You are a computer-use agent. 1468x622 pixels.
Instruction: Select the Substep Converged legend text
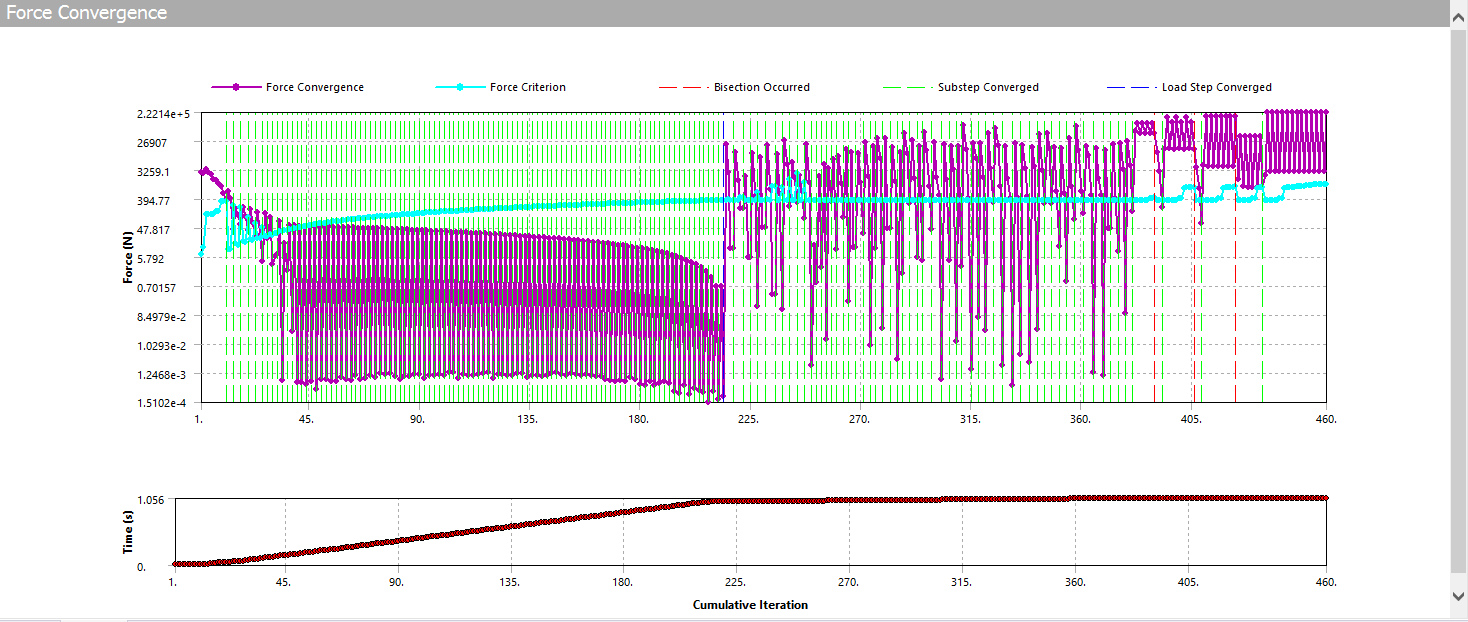(x=987, y=87)
